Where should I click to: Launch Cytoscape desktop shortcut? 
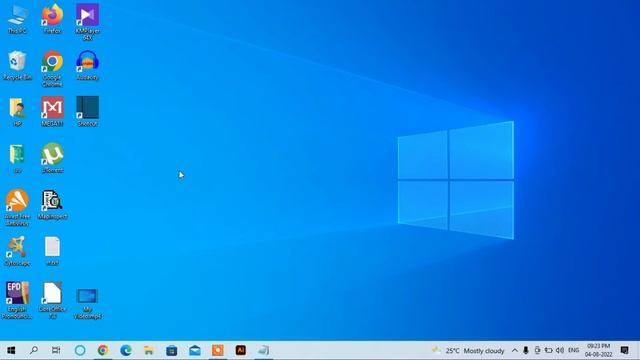point(17,251)
